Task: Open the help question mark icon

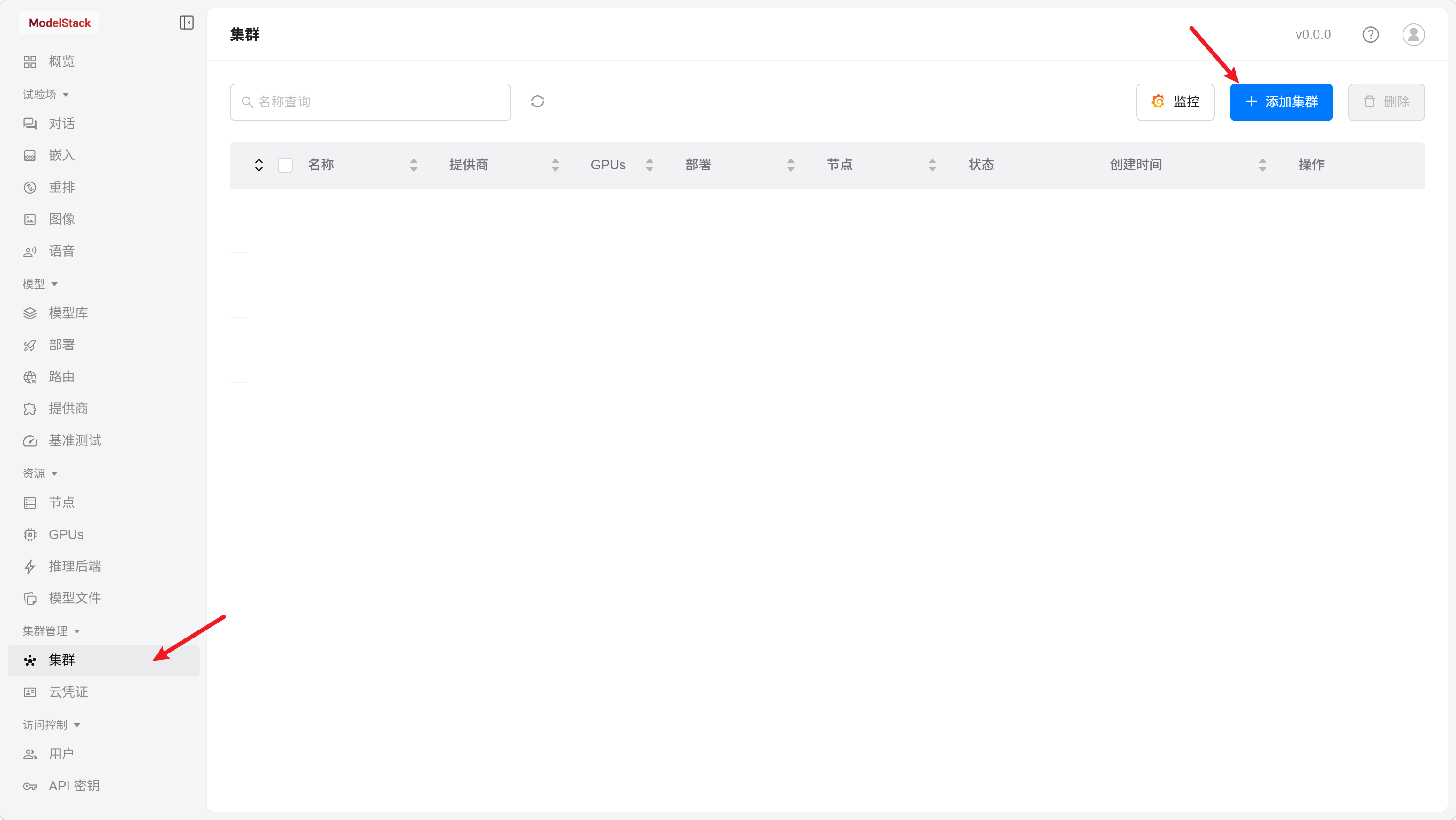Action: pyautogui.click(x=1370, y=34)
